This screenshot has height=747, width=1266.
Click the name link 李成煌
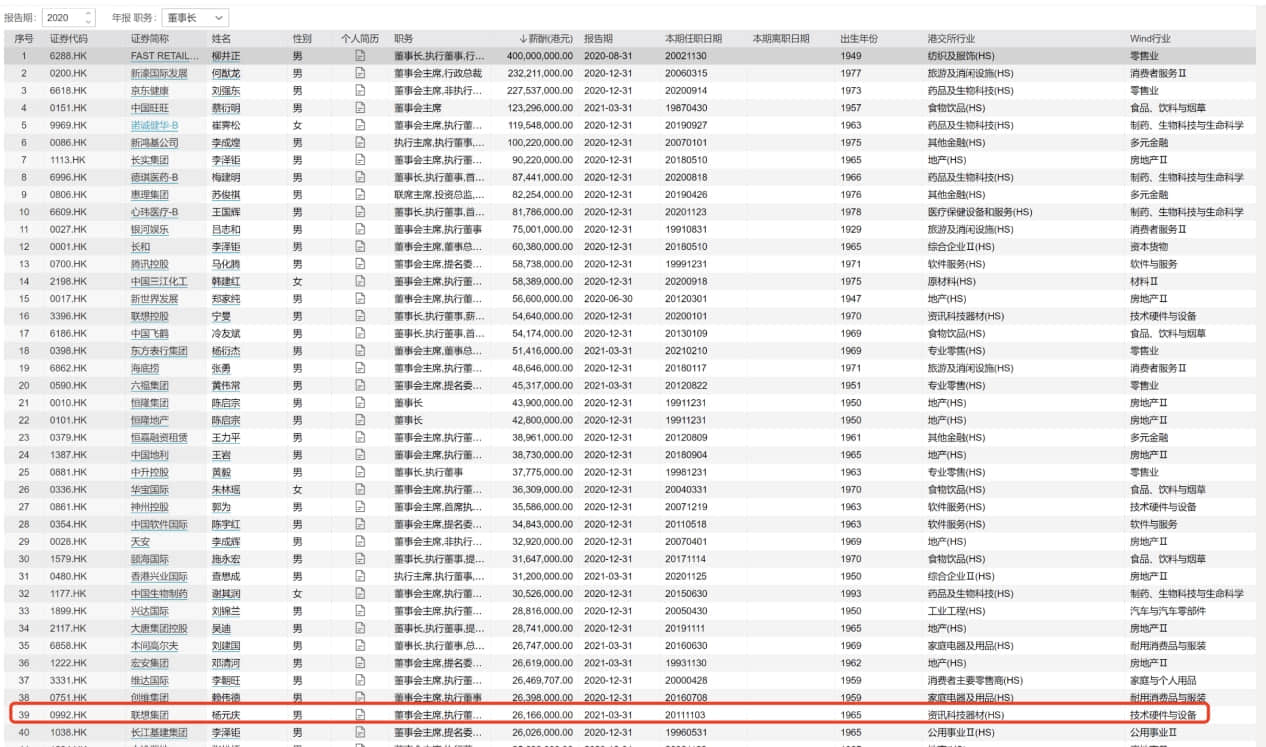pos(225,143)
